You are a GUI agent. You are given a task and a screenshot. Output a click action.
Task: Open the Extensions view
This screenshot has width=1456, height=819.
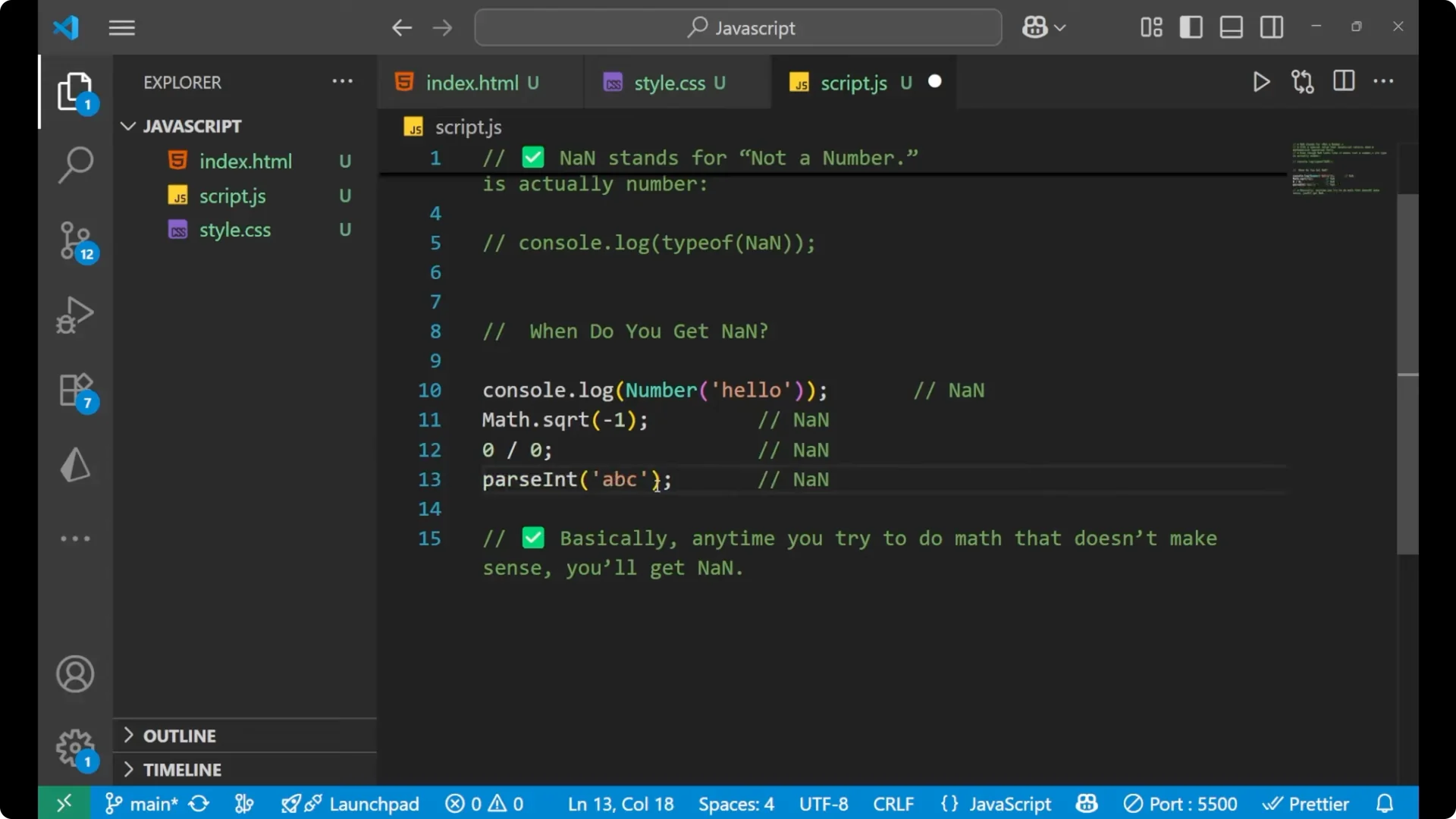tap(73, 389)
